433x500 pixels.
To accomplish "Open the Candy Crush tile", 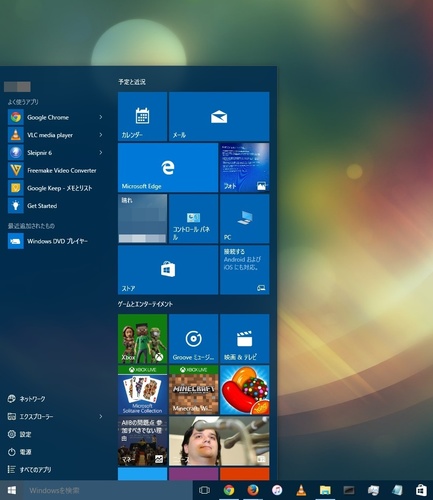I will (x=245, y=390).
